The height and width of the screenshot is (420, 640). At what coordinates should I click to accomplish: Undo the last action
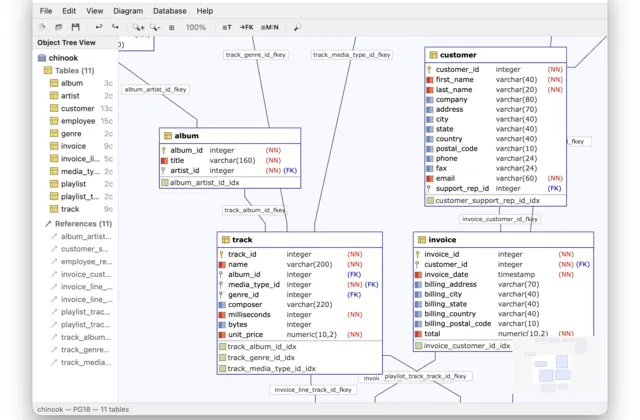point(99,27)
